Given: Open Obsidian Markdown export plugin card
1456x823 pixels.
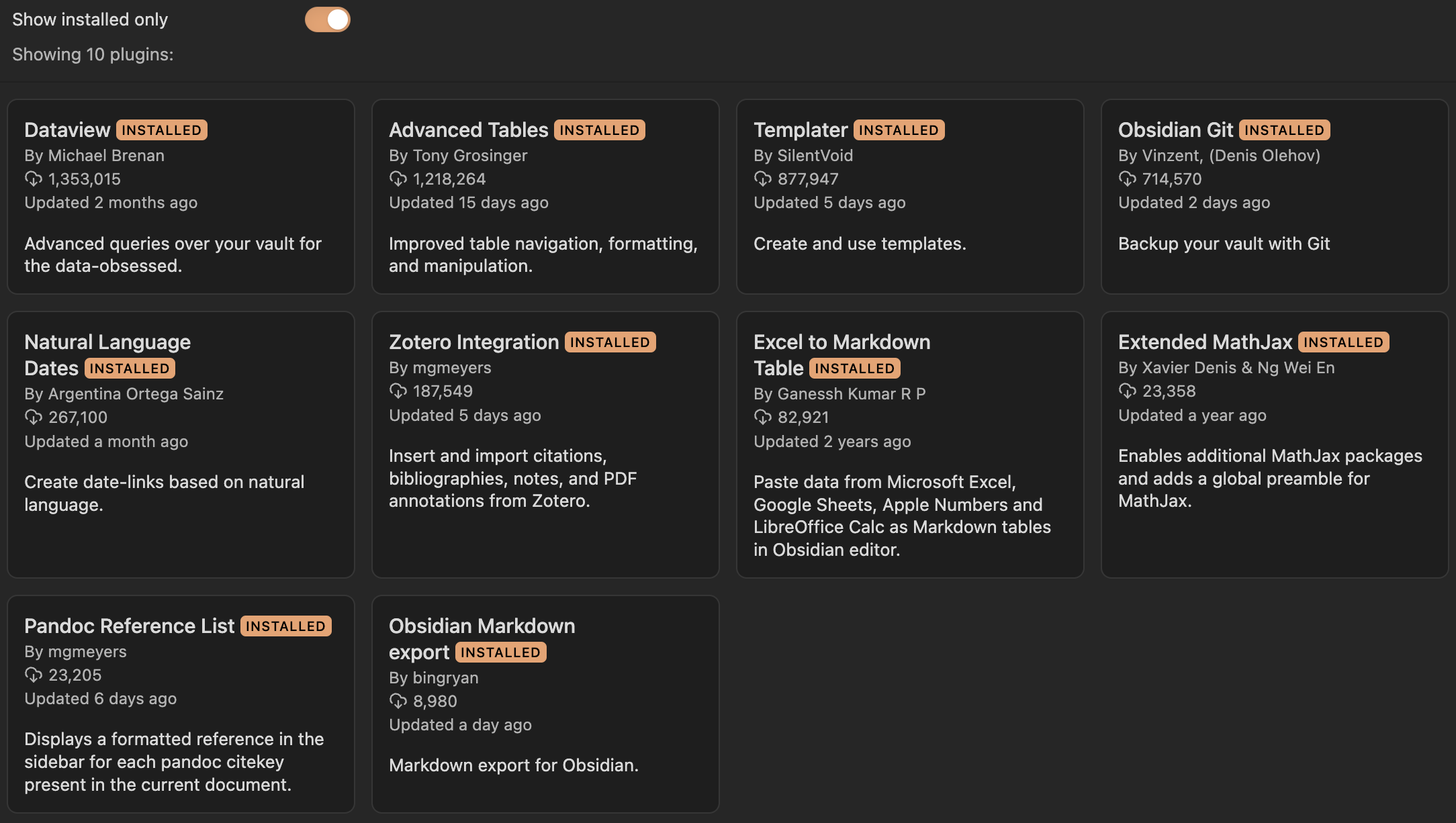Looking at the screenshot, I should point(545,704).
